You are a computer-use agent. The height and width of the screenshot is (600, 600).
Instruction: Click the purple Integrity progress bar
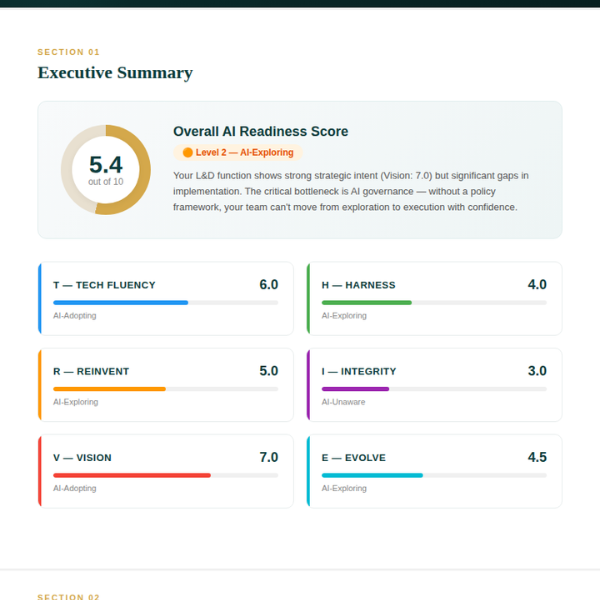(355, 388)
